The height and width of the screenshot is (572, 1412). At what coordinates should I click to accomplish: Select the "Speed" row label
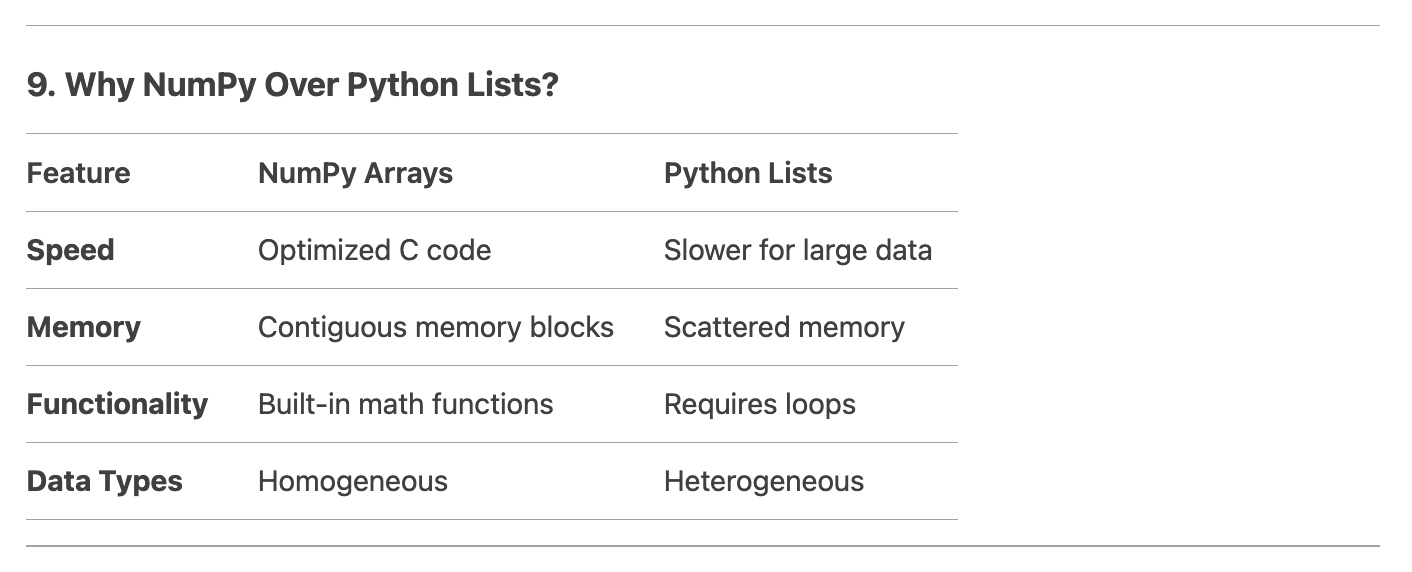click(x=70, y=250)
